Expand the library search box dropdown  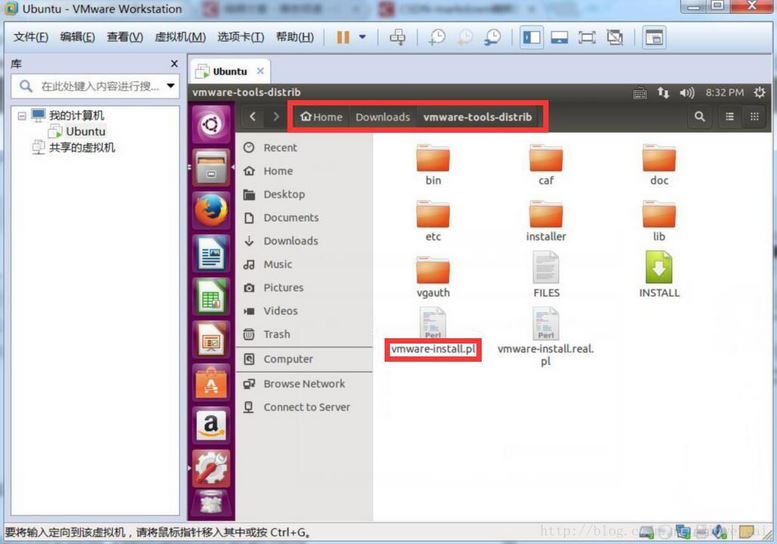[x=171, y=86]
